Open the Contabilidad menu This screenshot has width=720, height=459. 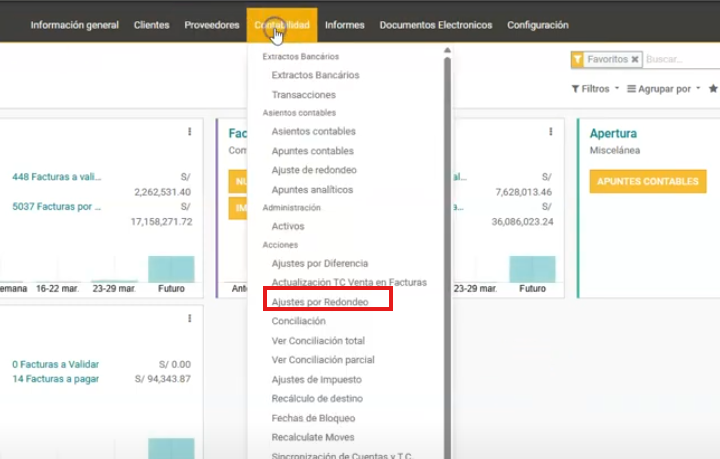tap(281, 25)
